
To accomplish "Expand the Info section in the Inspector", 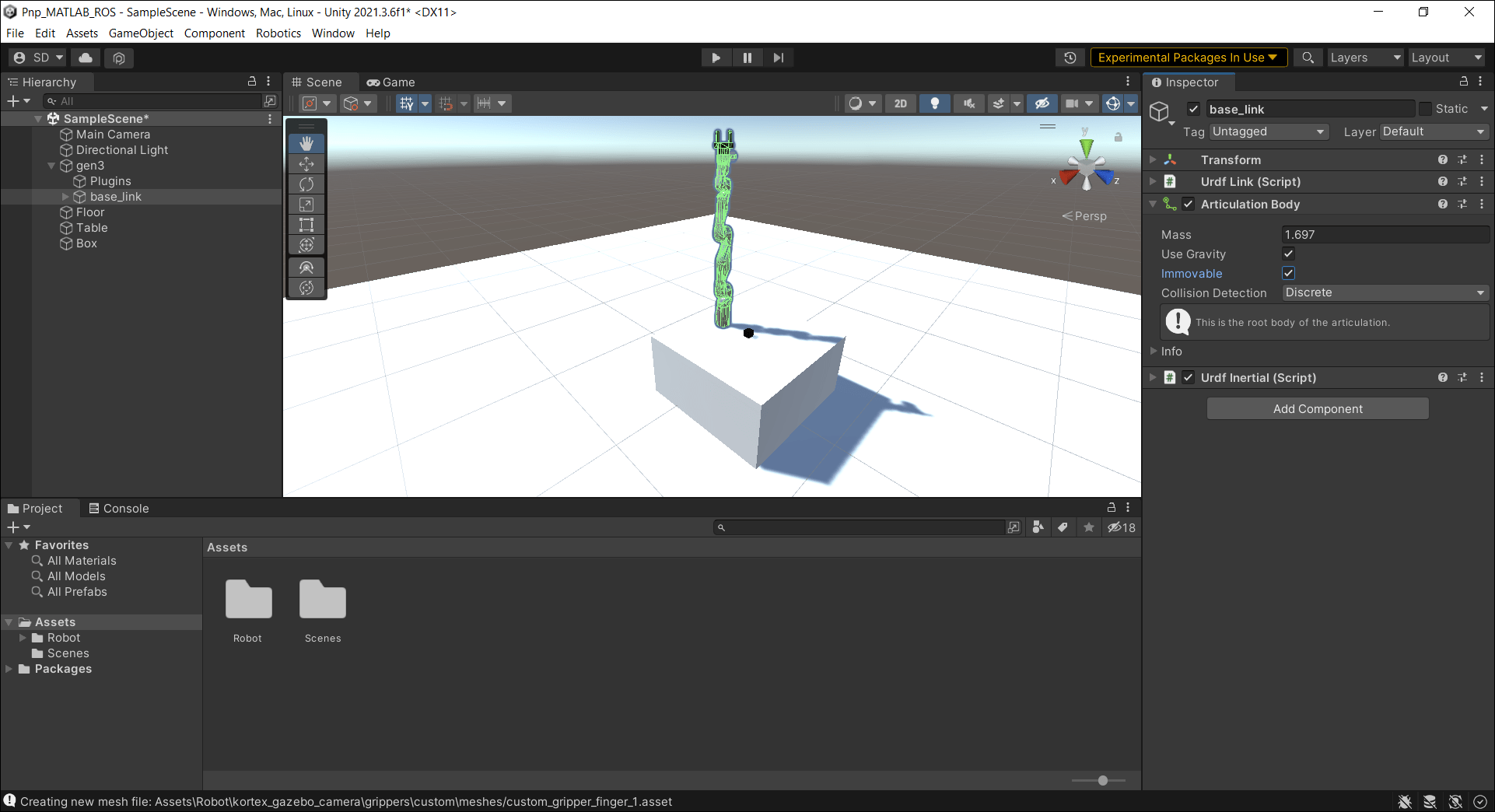I will [x=1153, y=351].
